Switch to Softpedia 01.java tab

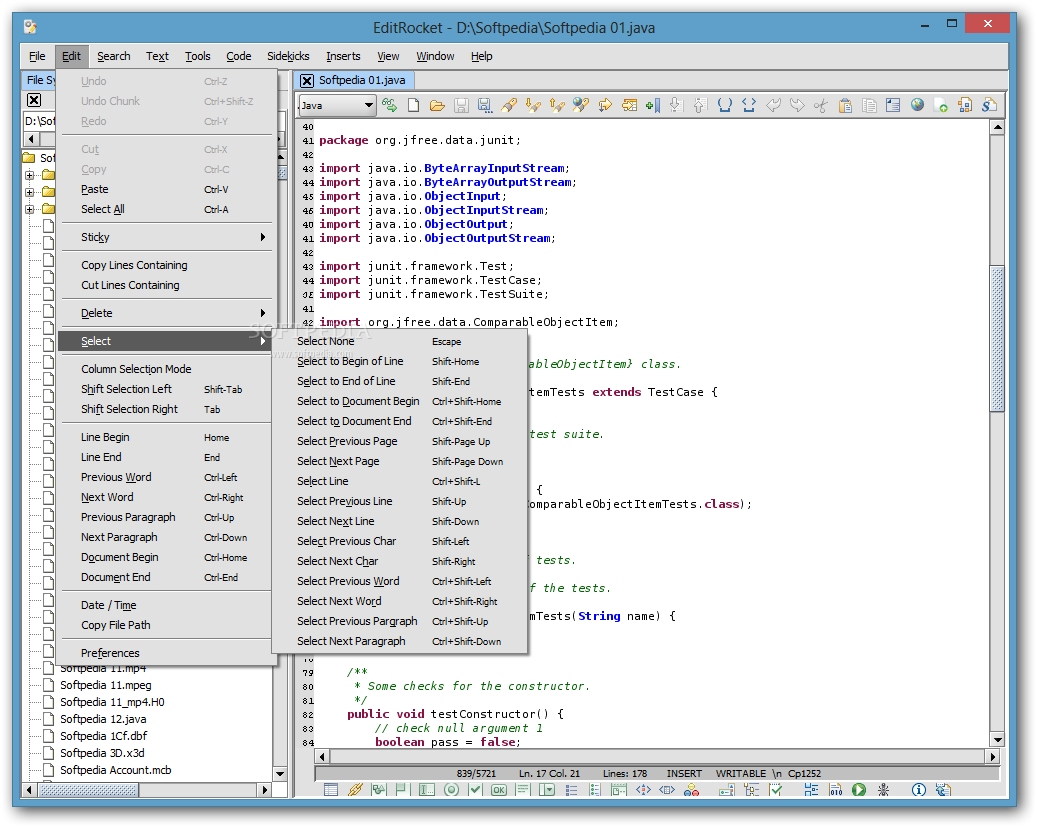coord(362,80)
